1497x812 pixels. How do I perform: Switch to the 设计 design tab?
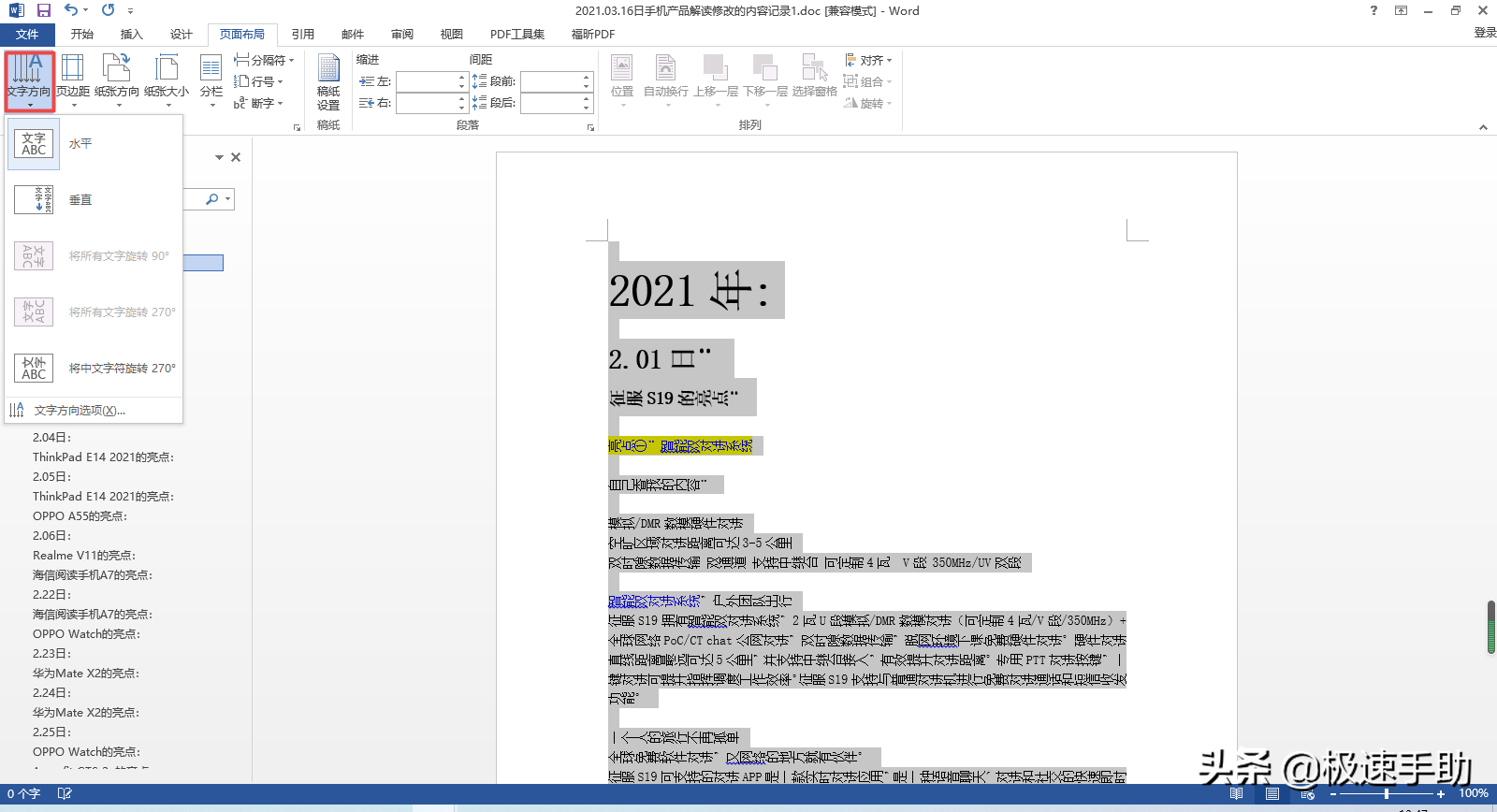point(182,35)
